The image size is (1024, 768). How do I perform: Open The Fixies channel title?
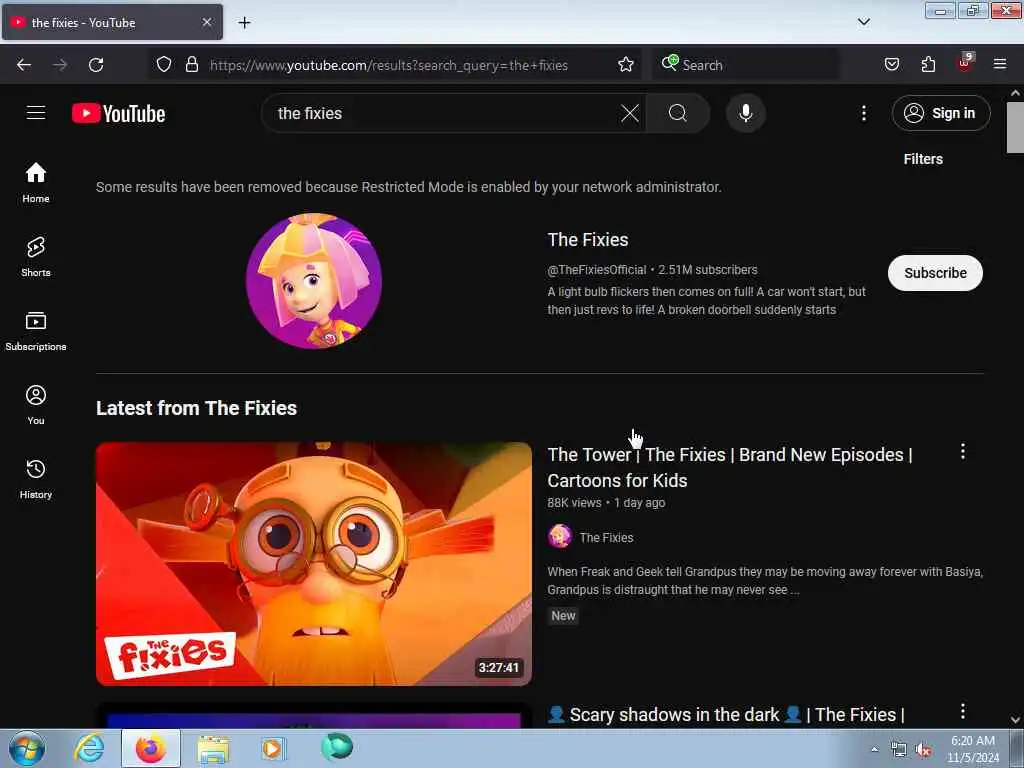tap(588, 240)
